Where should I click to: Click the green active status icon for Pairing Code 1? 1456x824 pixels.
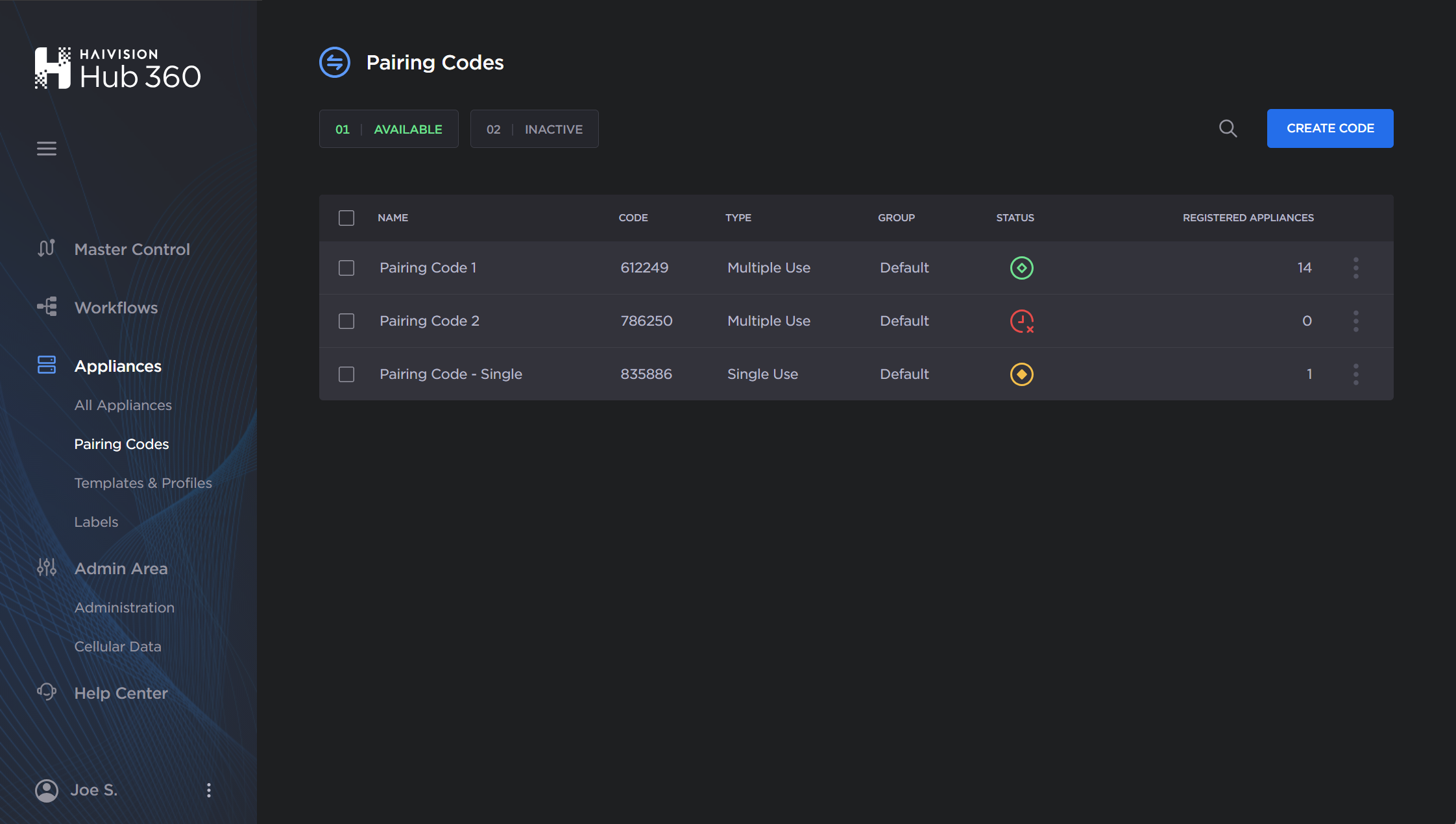pos(1021,267)
